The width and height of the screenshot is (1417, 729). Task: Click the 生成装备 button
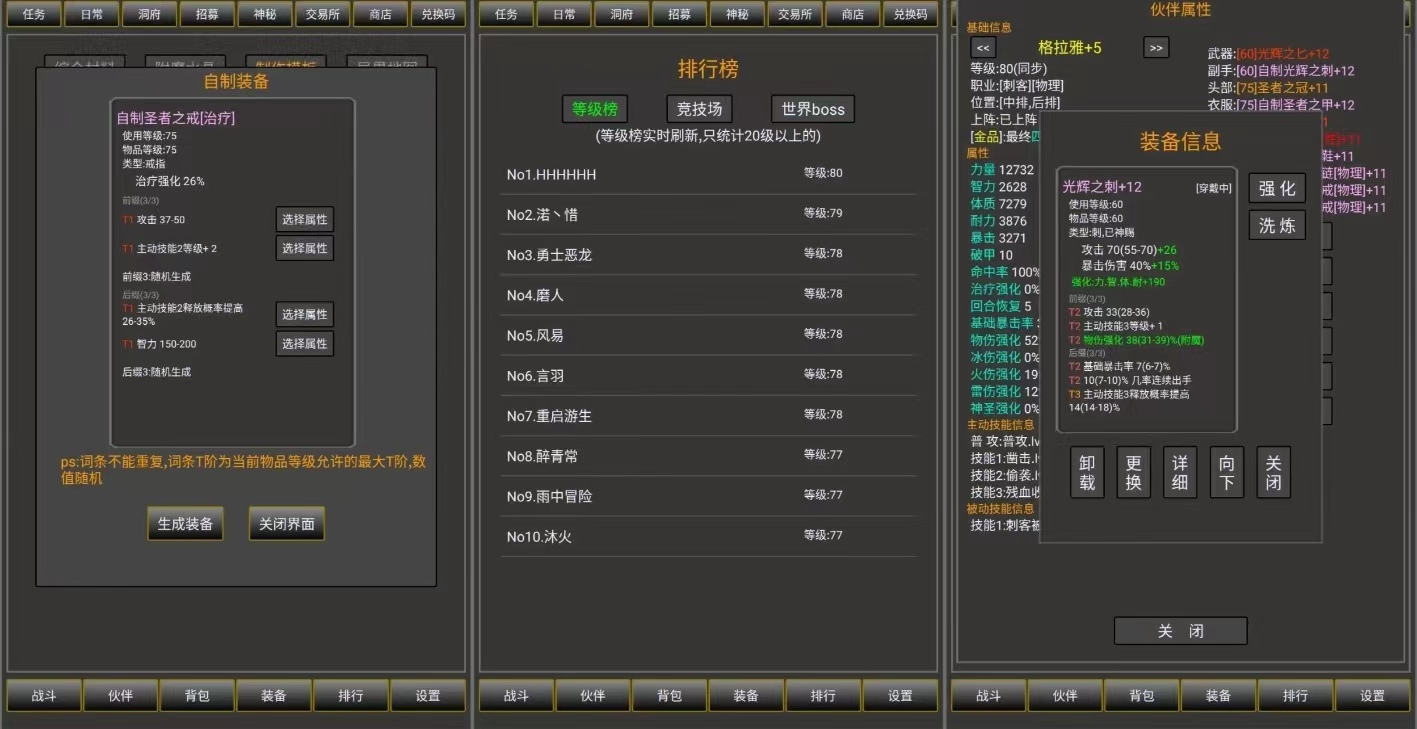pos(185,524)
